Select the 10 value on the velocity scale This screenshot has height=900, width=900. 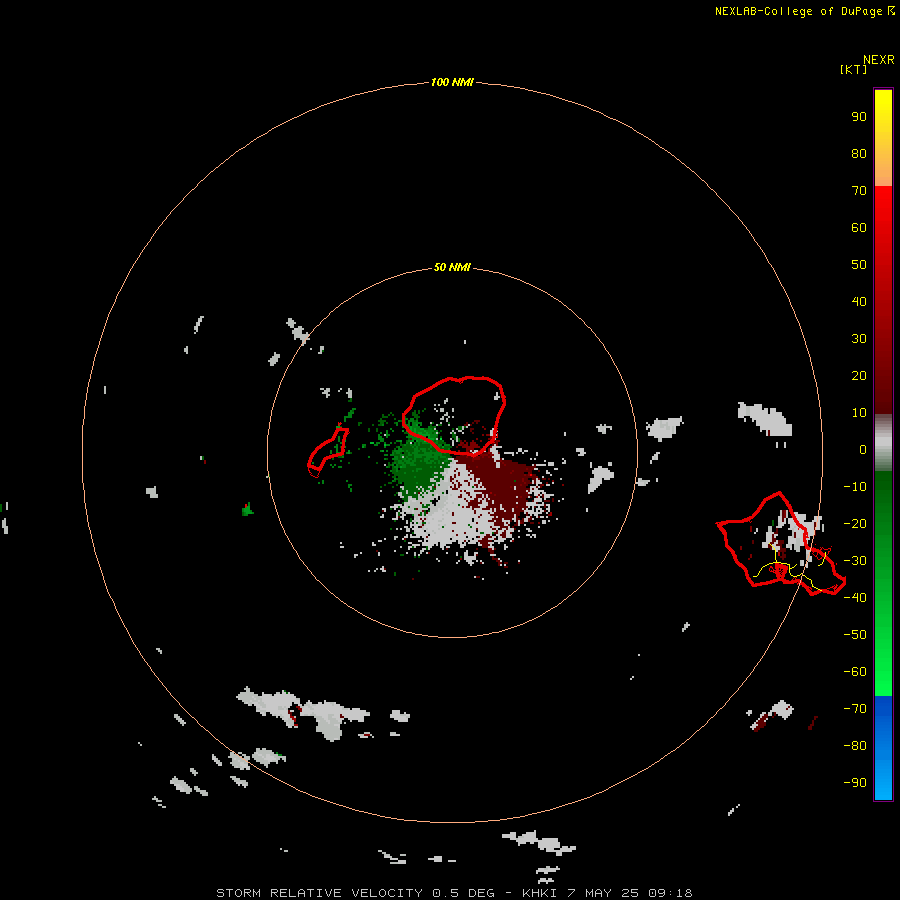click(x=859, y=413)
